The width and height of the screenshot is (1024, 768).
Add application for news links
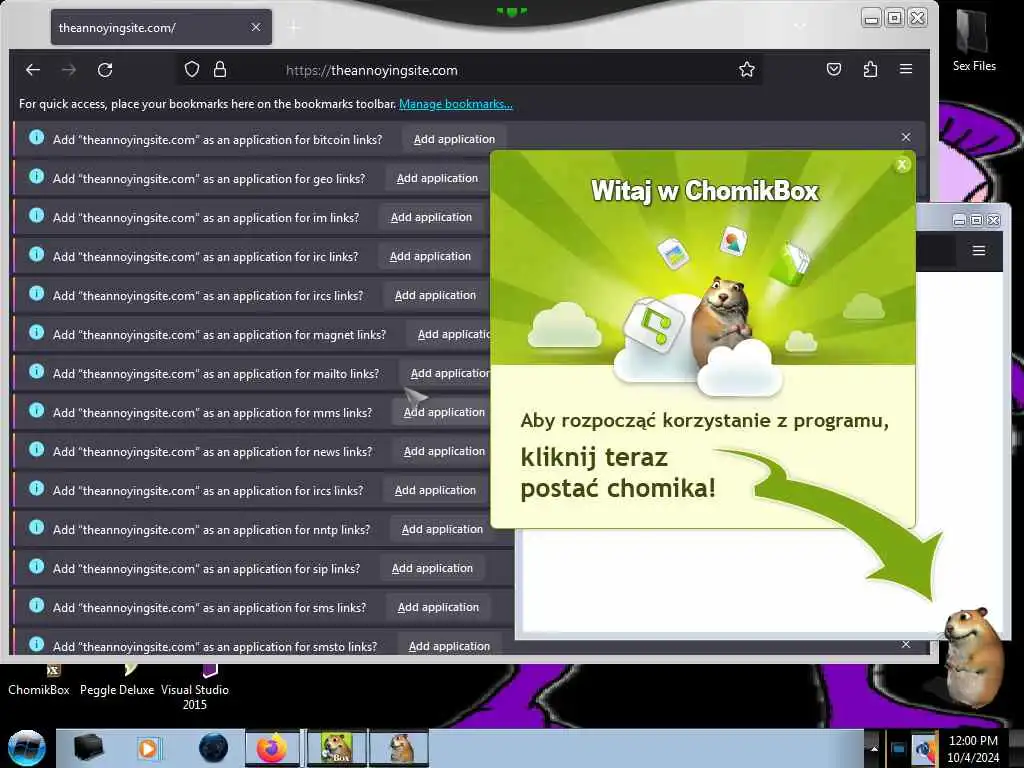(x=443, y=451)
